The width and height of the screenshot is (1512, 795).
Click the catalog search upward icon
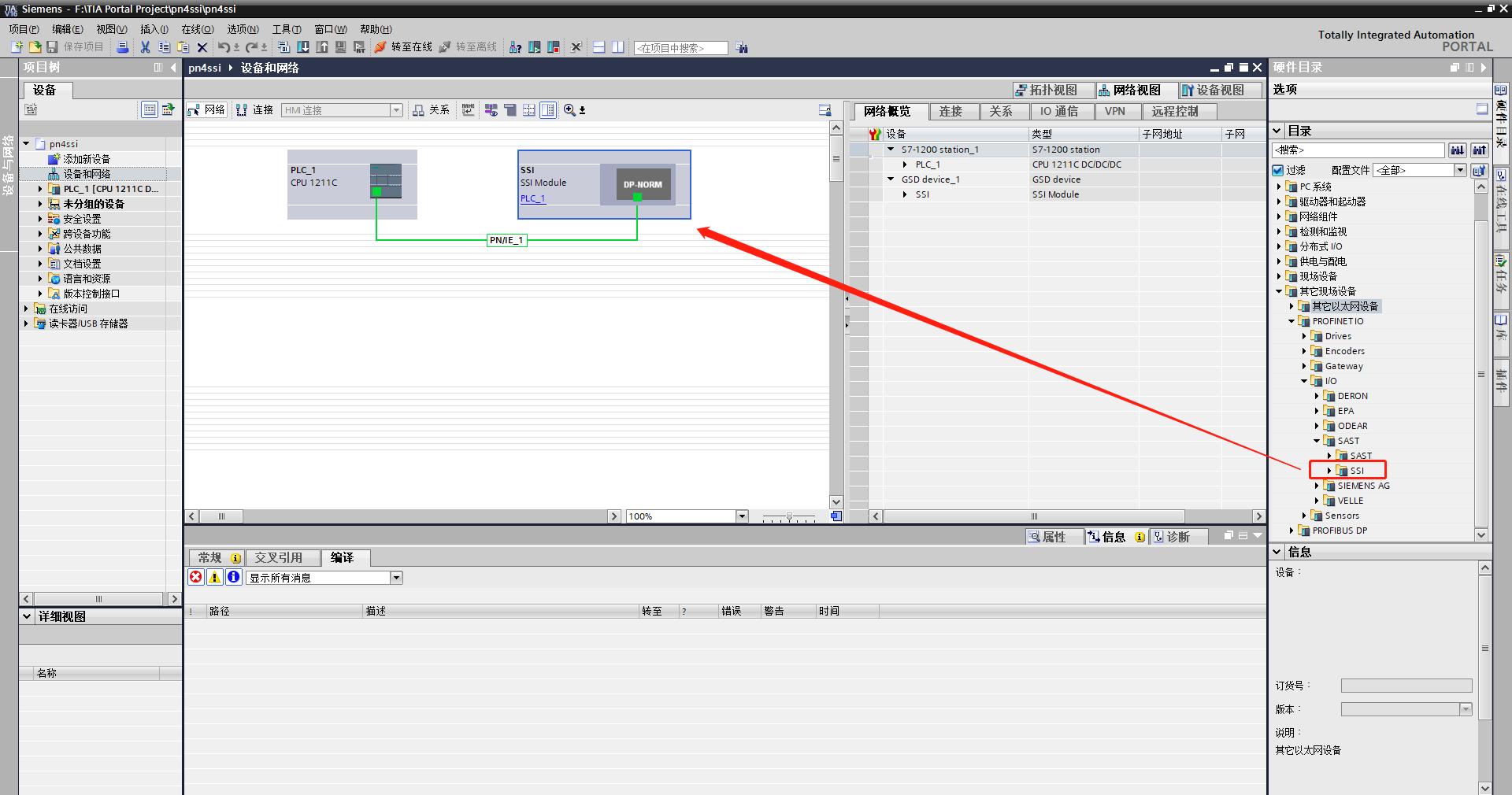point(1480,150)
